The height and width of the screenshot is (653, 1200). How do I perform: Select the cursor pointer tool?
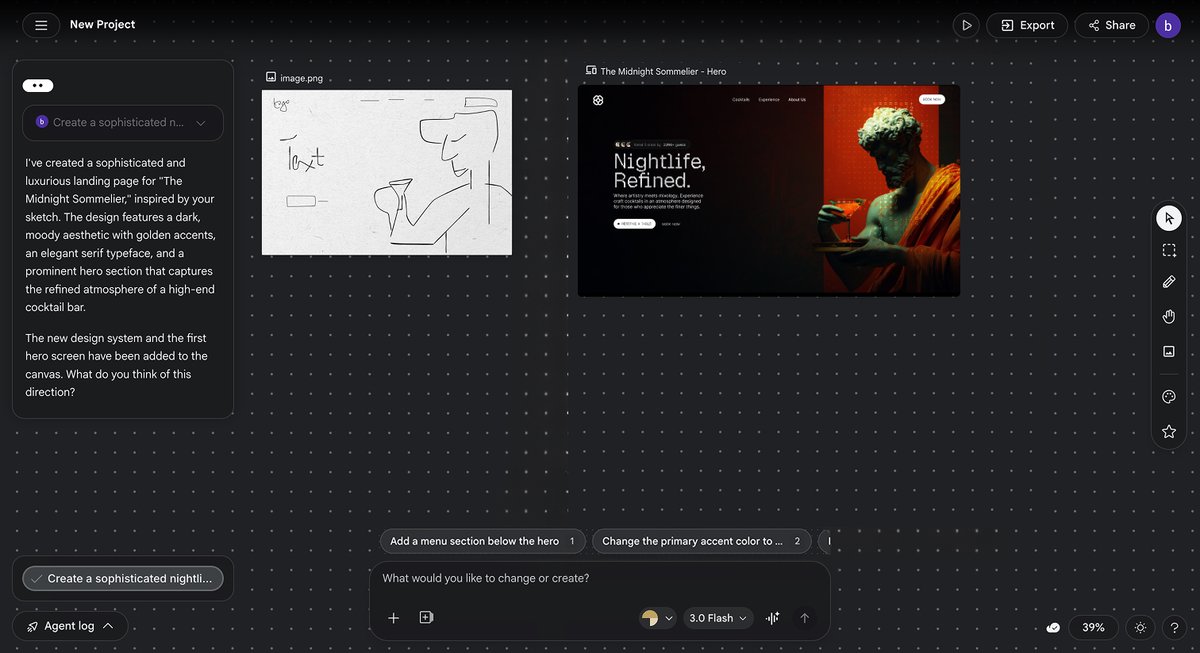1169,218
